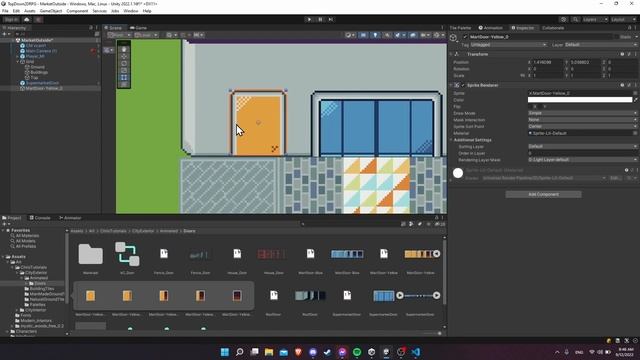This screenshot has height=360, width=640.
Task: Open the Layers dropdown in toolbar
Action: (x=595, y=20)
